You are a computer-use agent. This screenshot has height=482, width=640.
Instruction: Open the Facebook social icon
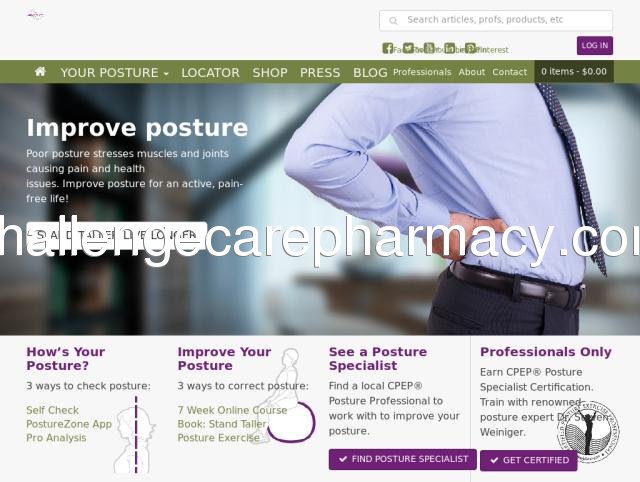click(387, 48)
